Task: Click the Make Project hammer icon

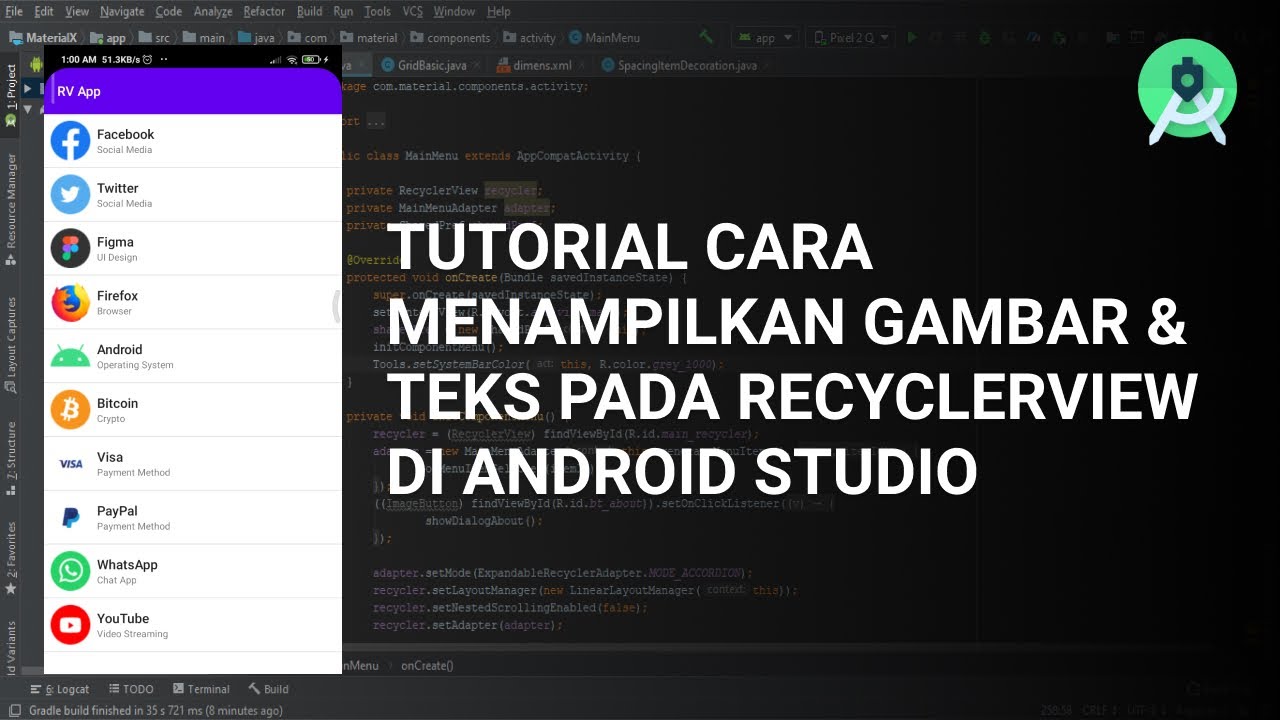Action: pyautogui.click(x=706, y=36)
